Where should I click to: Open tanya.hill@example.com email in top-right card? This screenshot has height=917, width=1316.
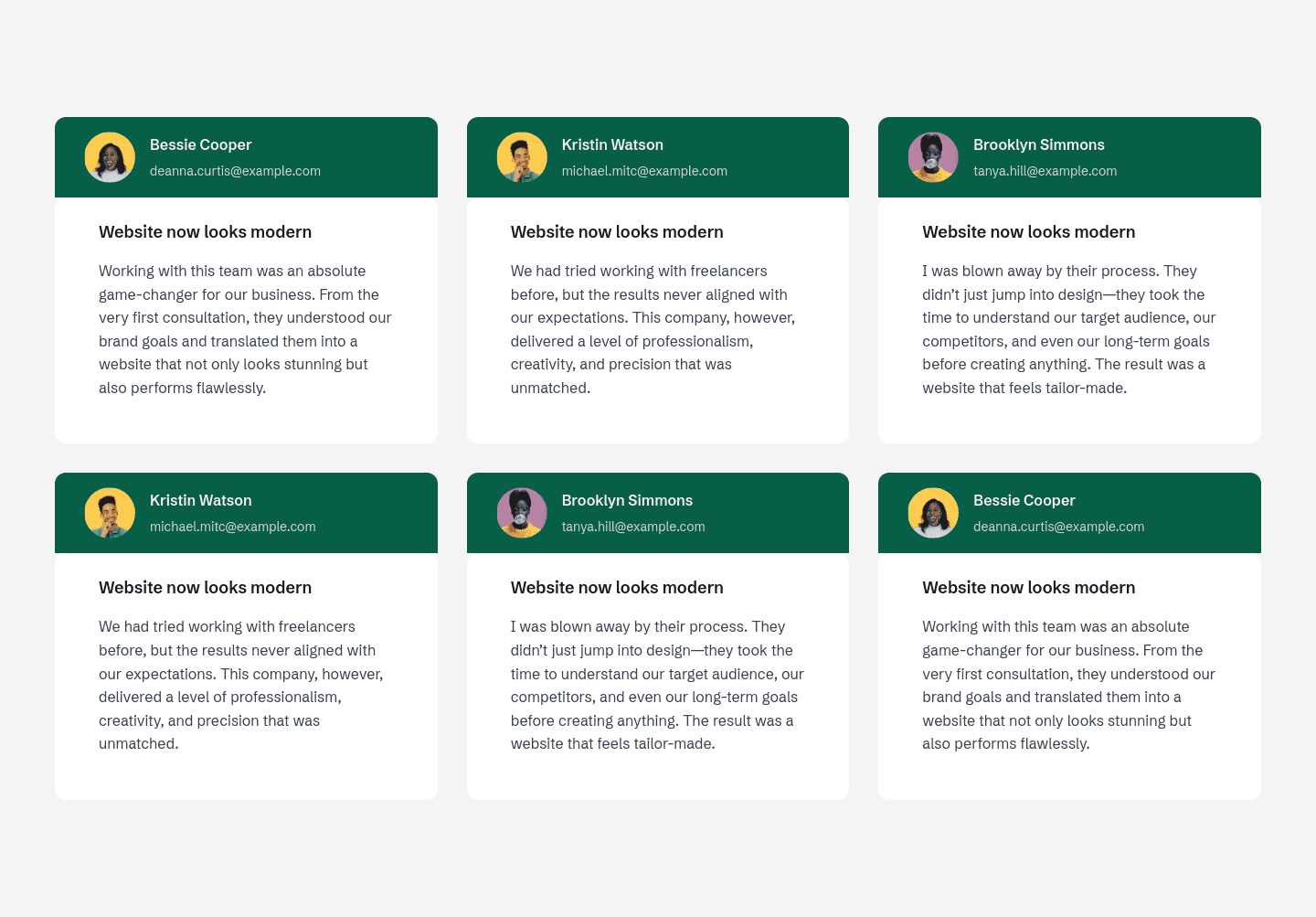[x=1045, y=171]
